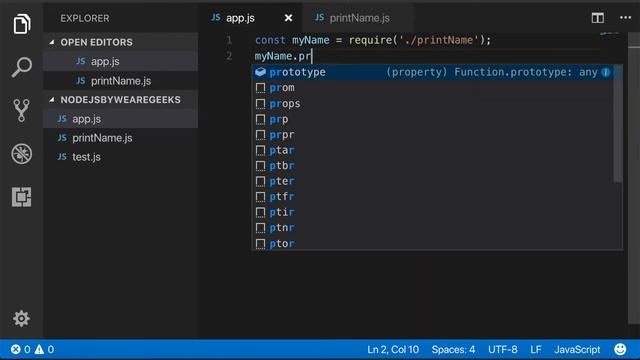Open the Search view
This screenshot has height=360, width=640.
pos(22,67)
